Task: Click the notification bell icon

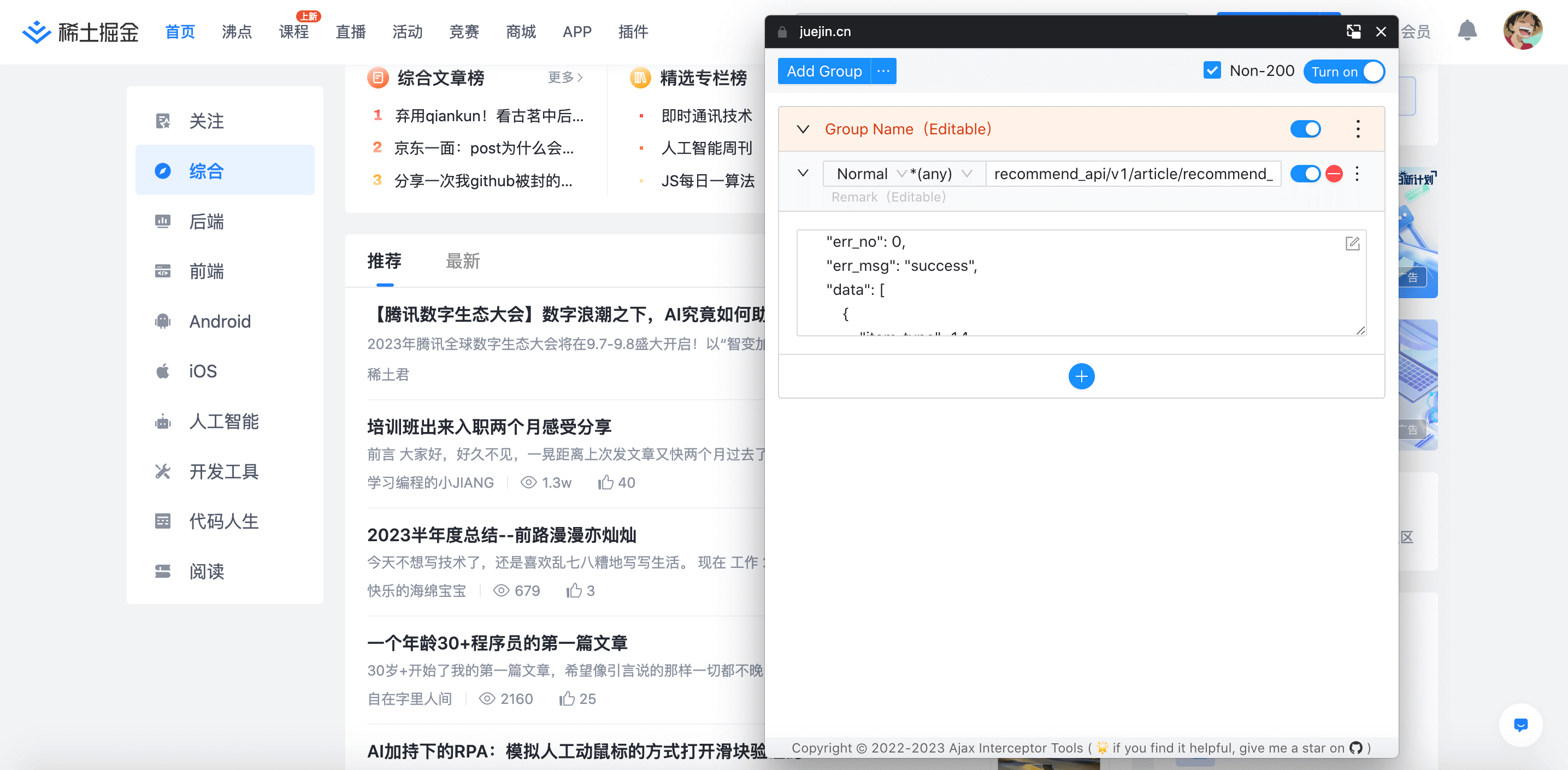Action: click(1467, 31)
